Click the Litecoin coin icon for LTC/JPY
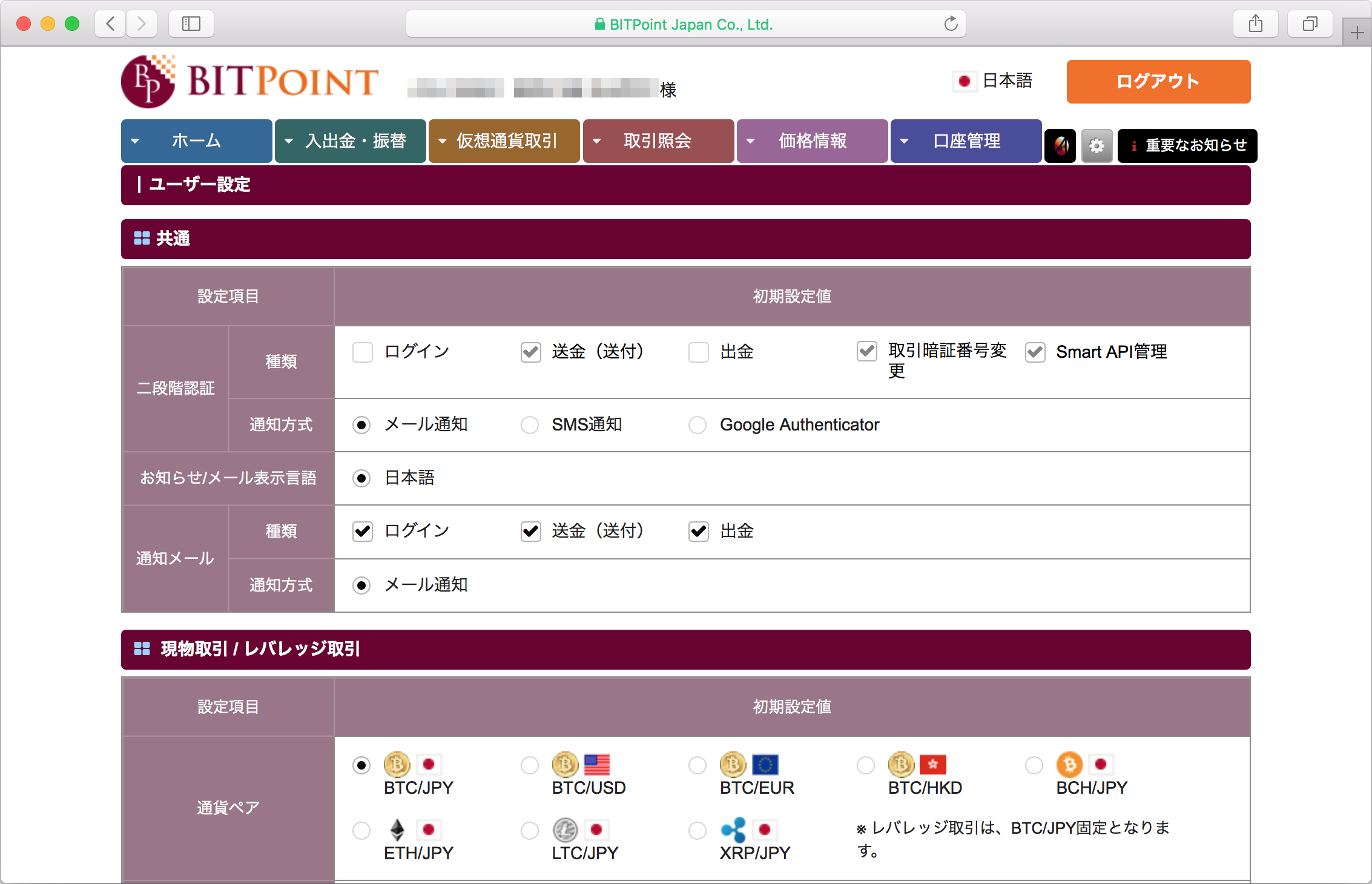 (566, 830)
